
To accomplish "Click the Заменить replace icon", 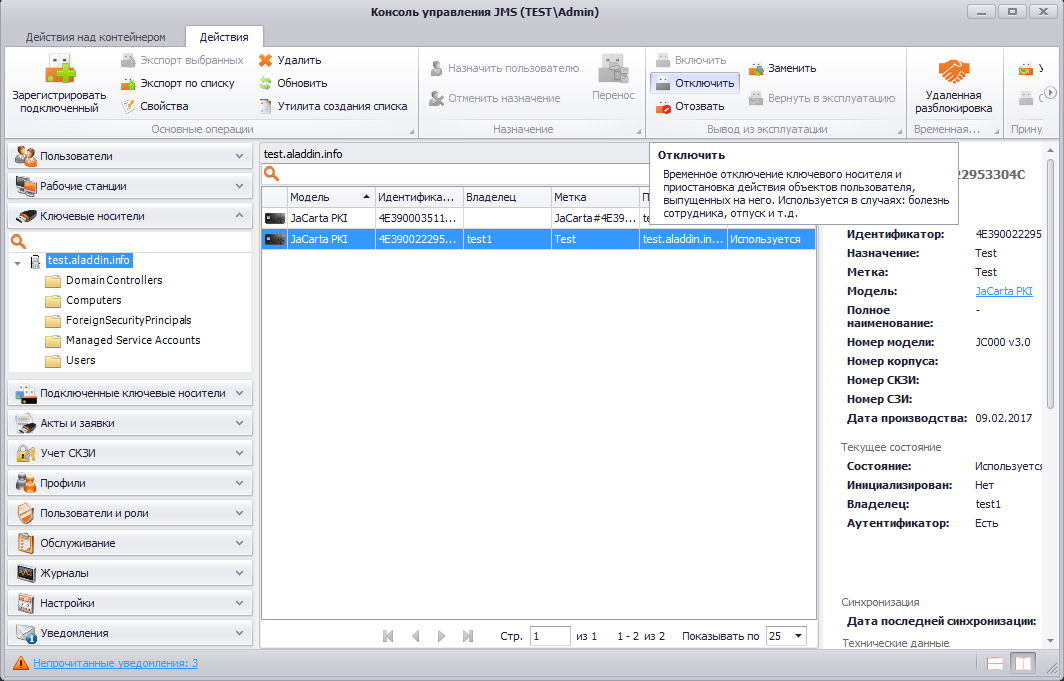I will point(756,69).
